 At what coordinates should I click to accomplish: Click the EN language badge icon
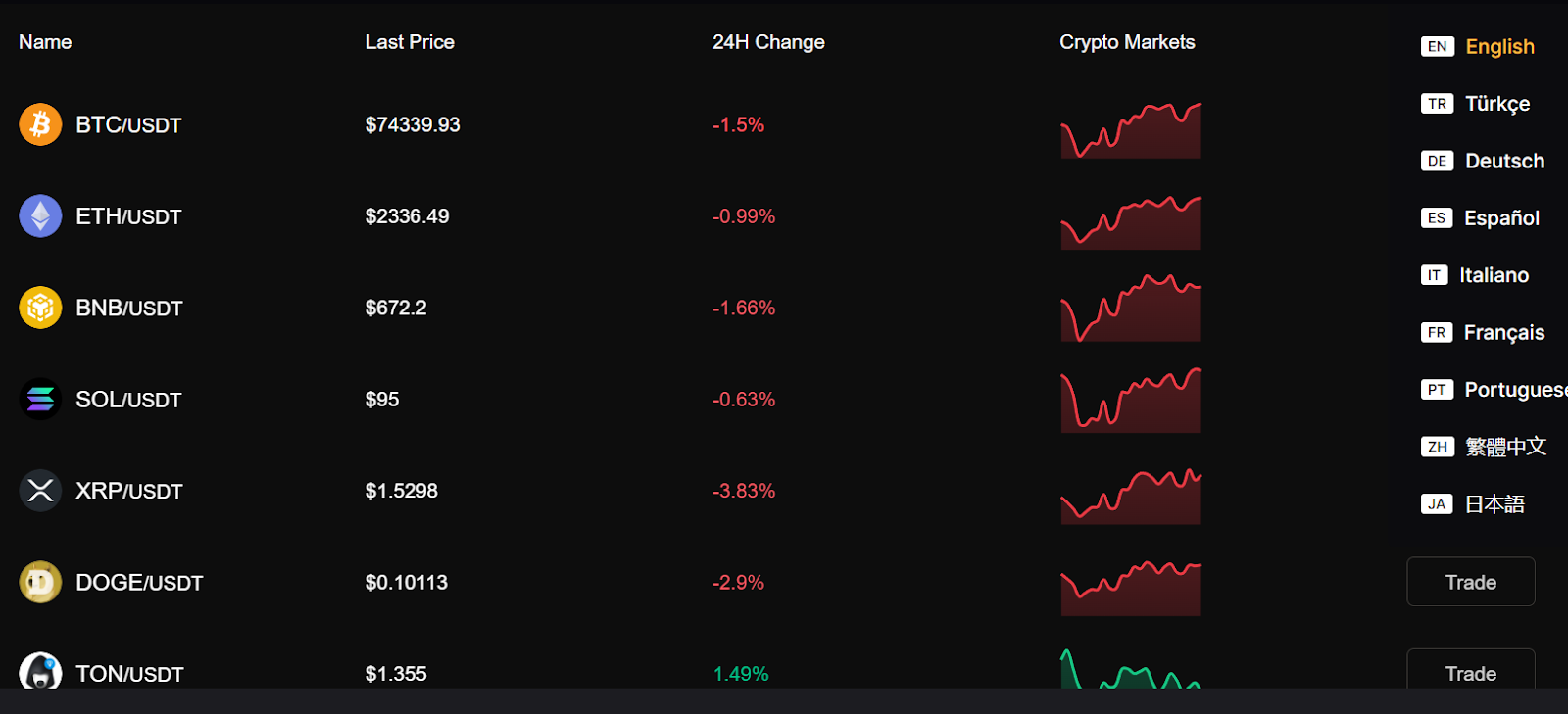(x=1437, y=46)
